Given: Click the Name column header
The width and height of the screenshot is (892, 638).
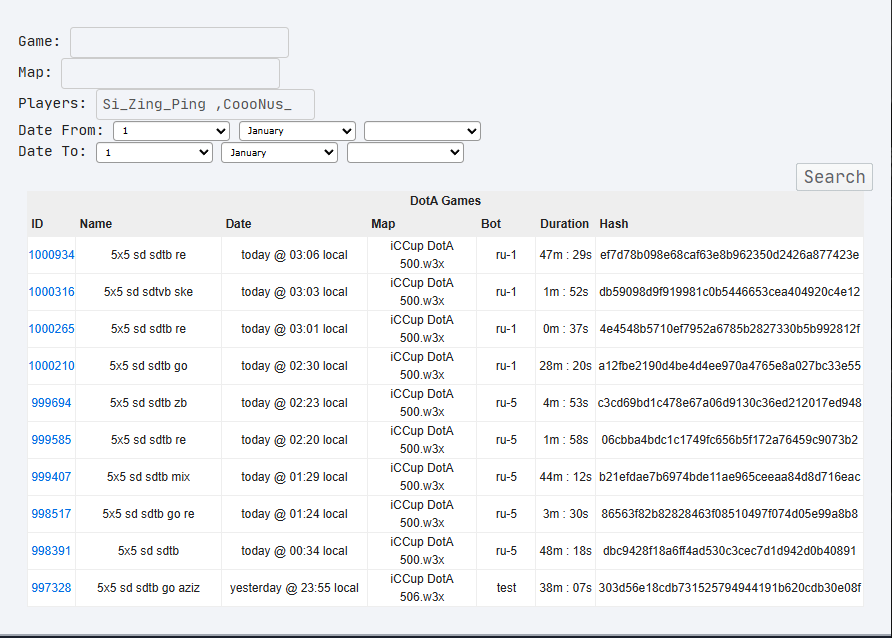Looking at the screenshot, I should click(96, 223).
